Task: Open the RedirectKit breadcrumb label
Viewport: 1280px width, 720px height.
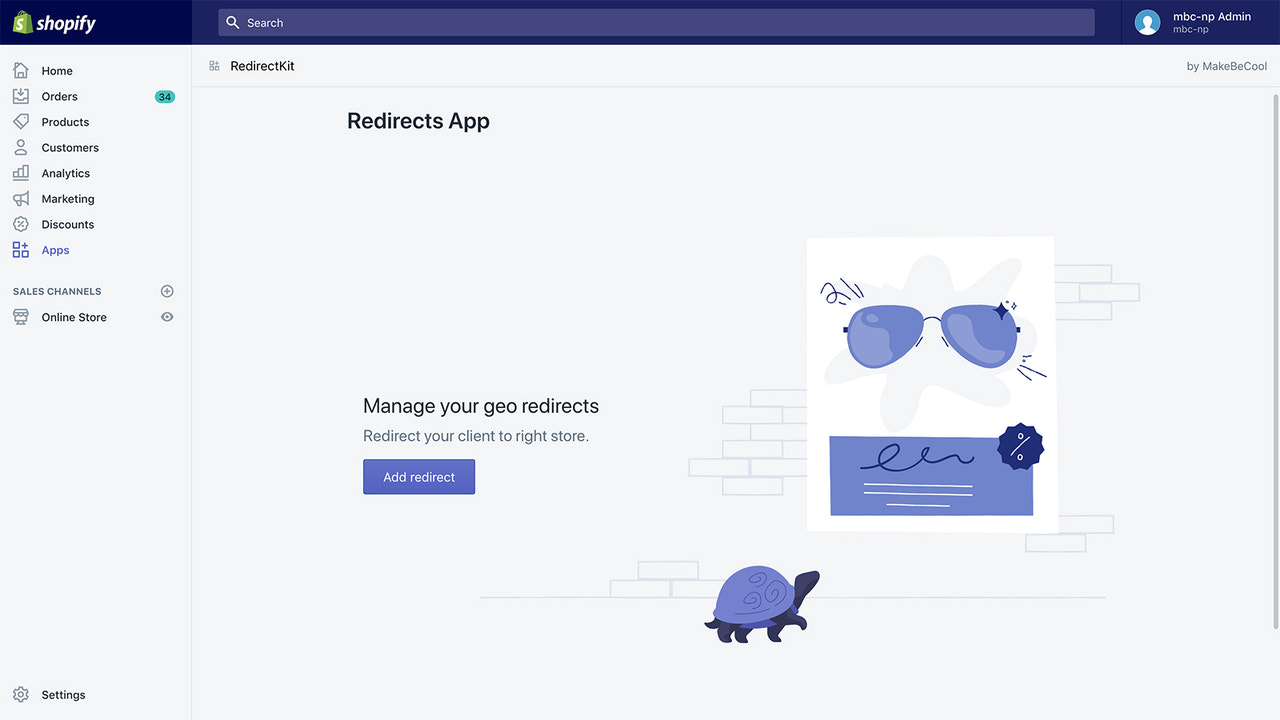Action: [x=262, y=65]
